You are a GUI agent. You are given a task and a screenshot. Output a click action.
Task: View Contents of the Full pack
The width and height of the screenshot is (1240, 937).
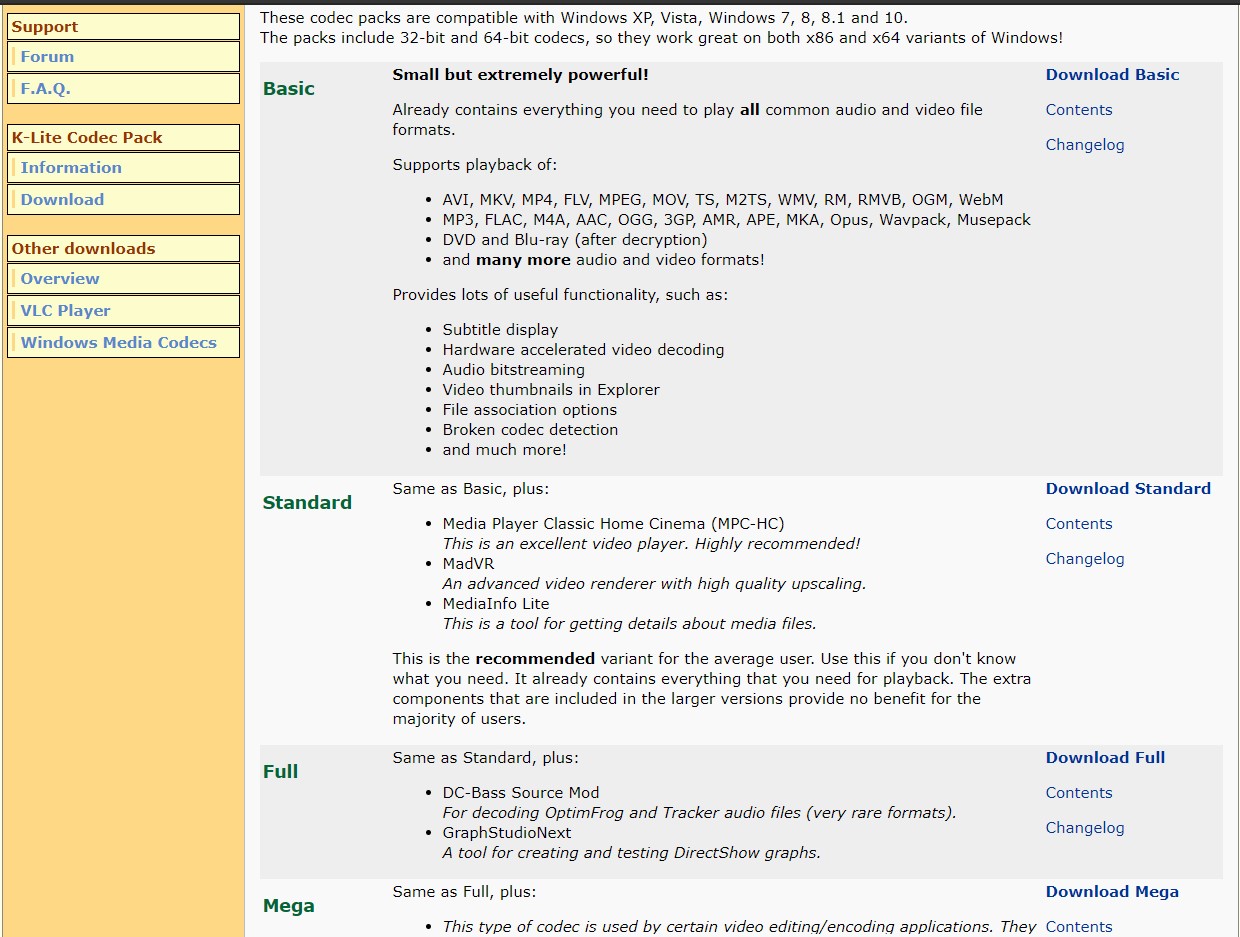[x=1079, y=793]
